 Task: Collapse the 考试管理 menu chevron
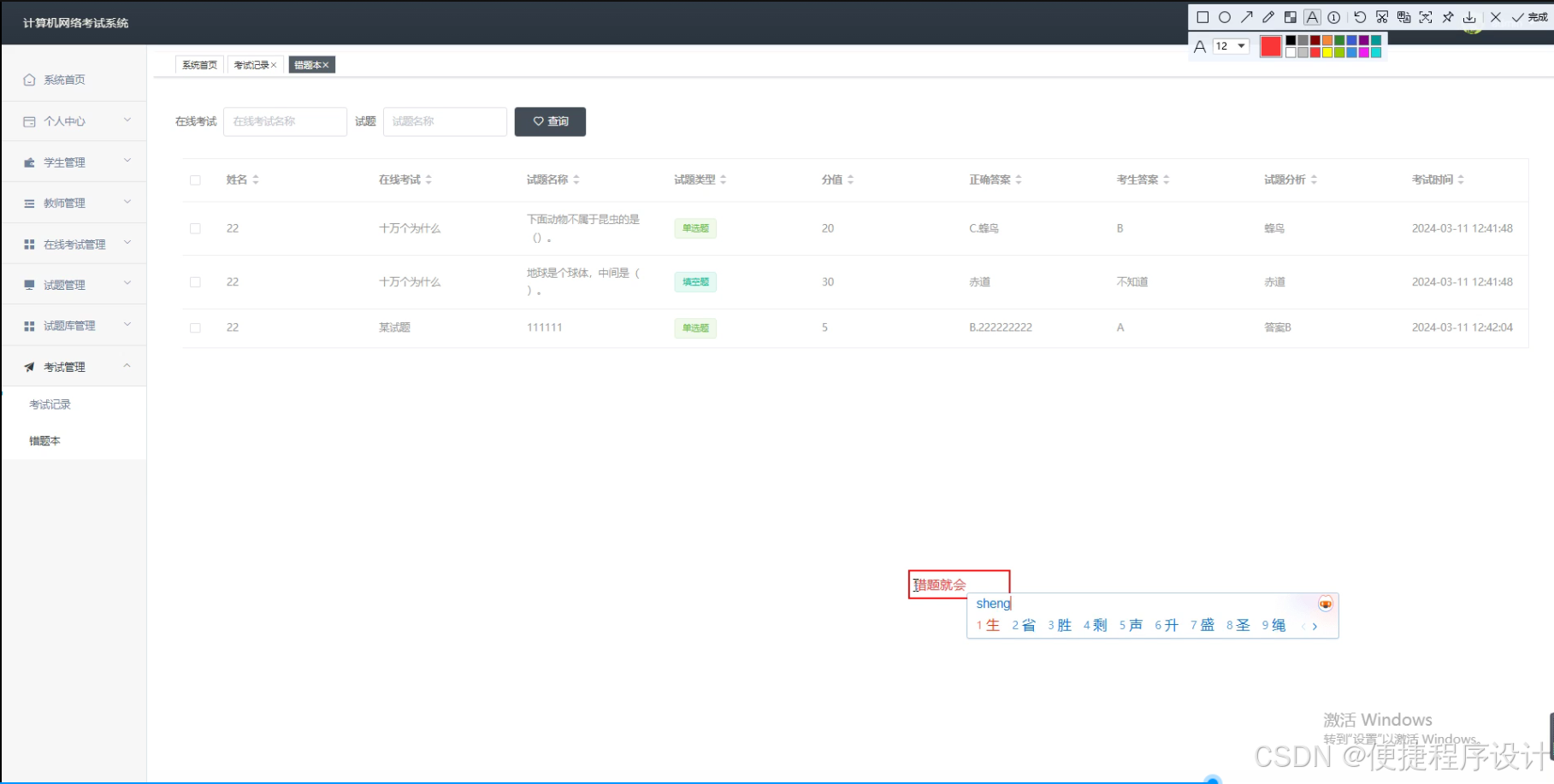click(127, 365)
